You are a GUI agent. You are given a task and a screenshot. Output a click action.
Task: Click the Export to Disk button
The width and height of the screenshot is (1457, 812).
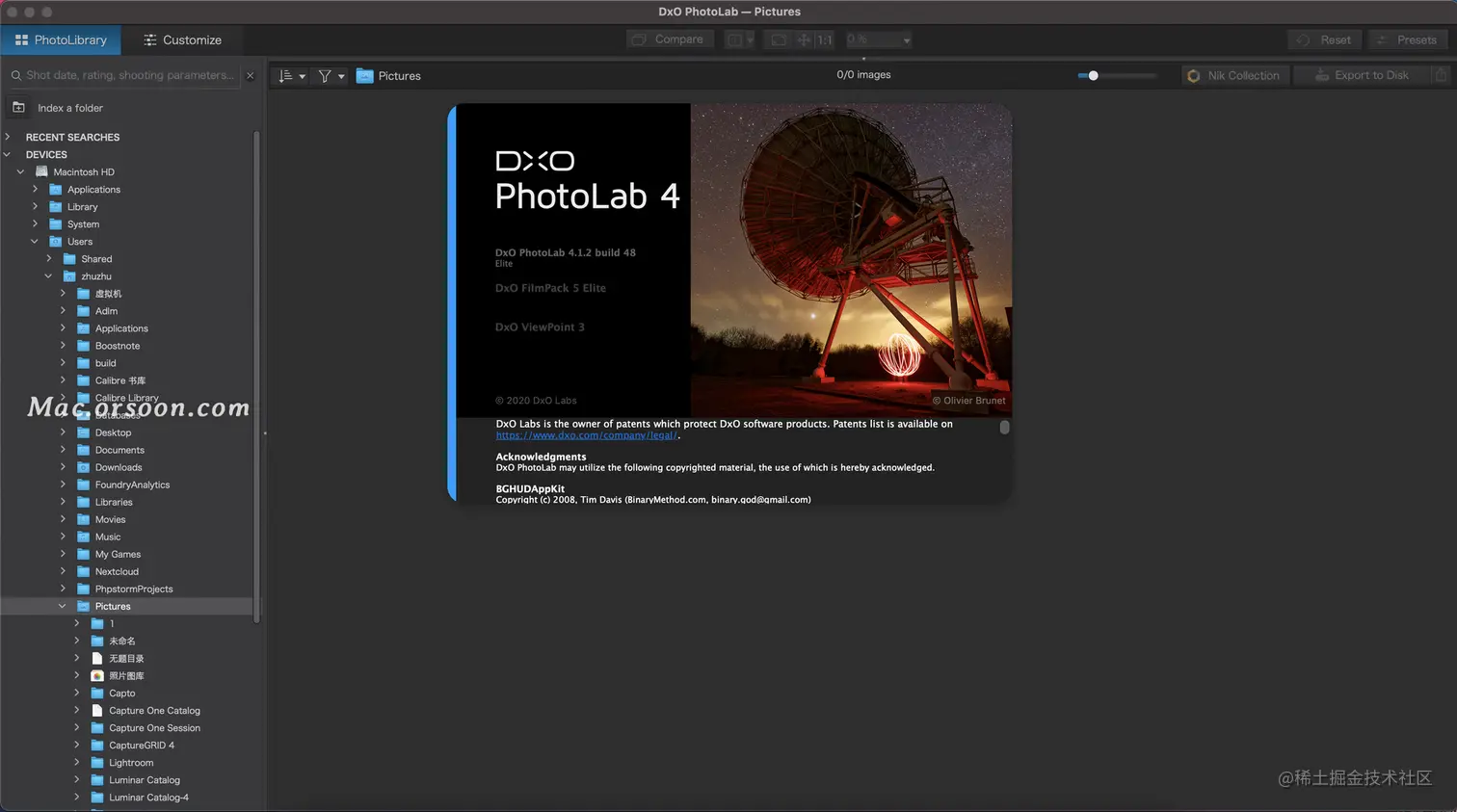[x=1363, y=75]
